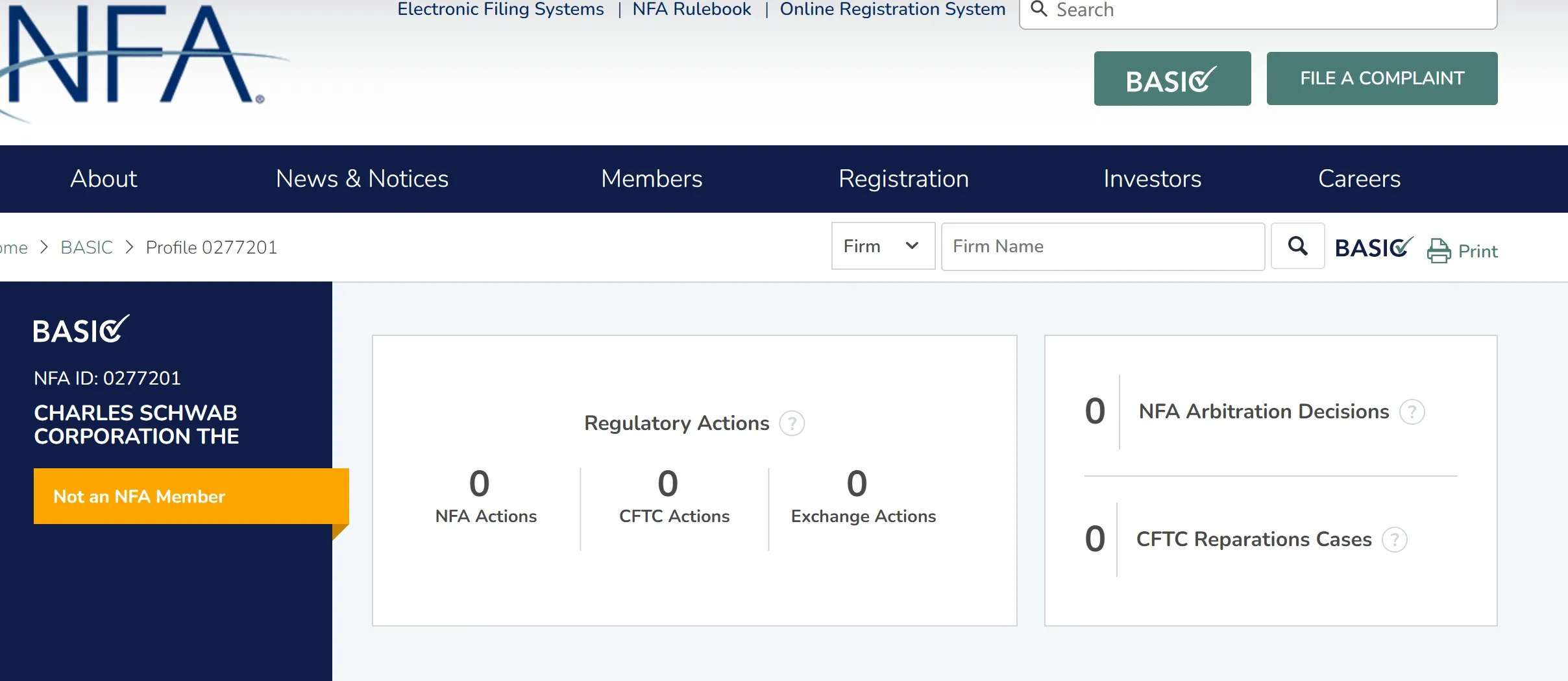The image size is (1568, 681).
Task: Click the File a Complaint button
Action: click(x=1382, y=78)
